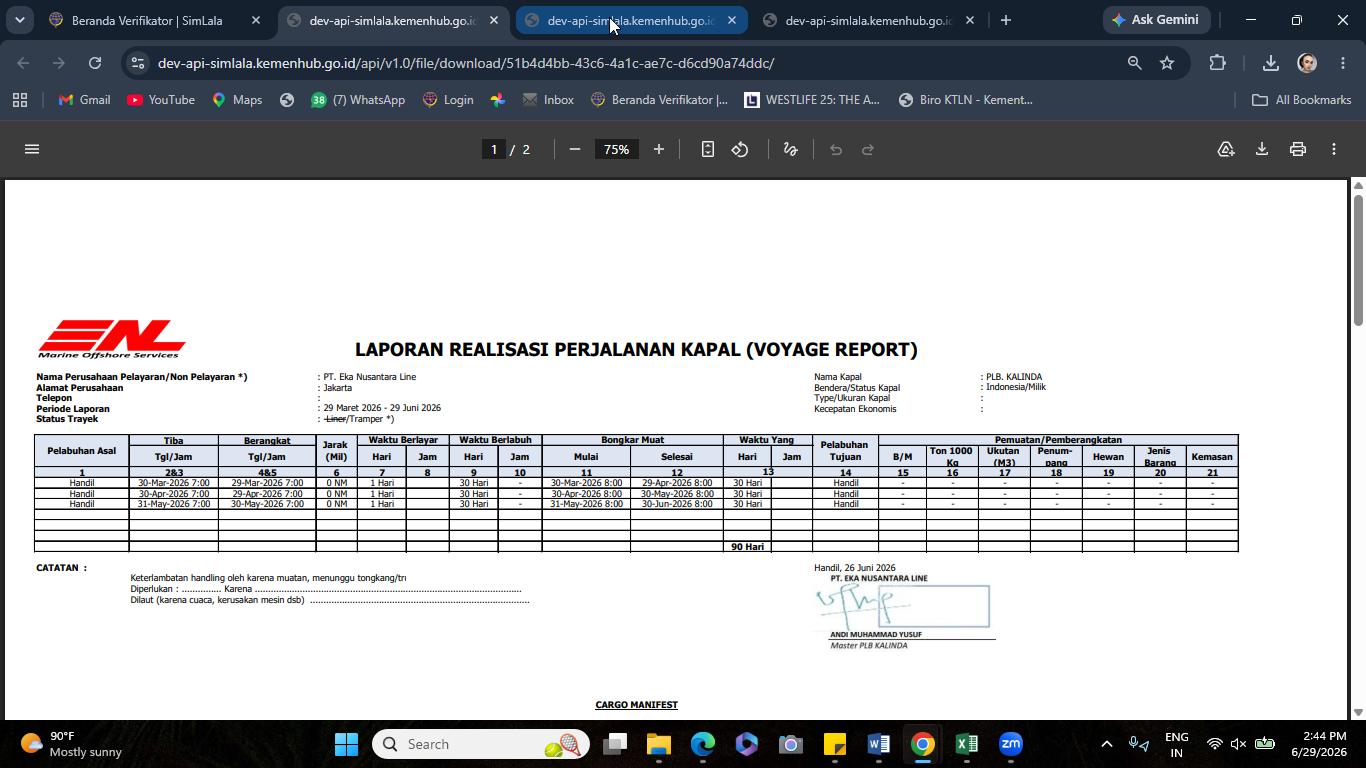Click the '90 Hari' total cell
The width and height of the screenshot is (1366, 768).
coord(747,547)
